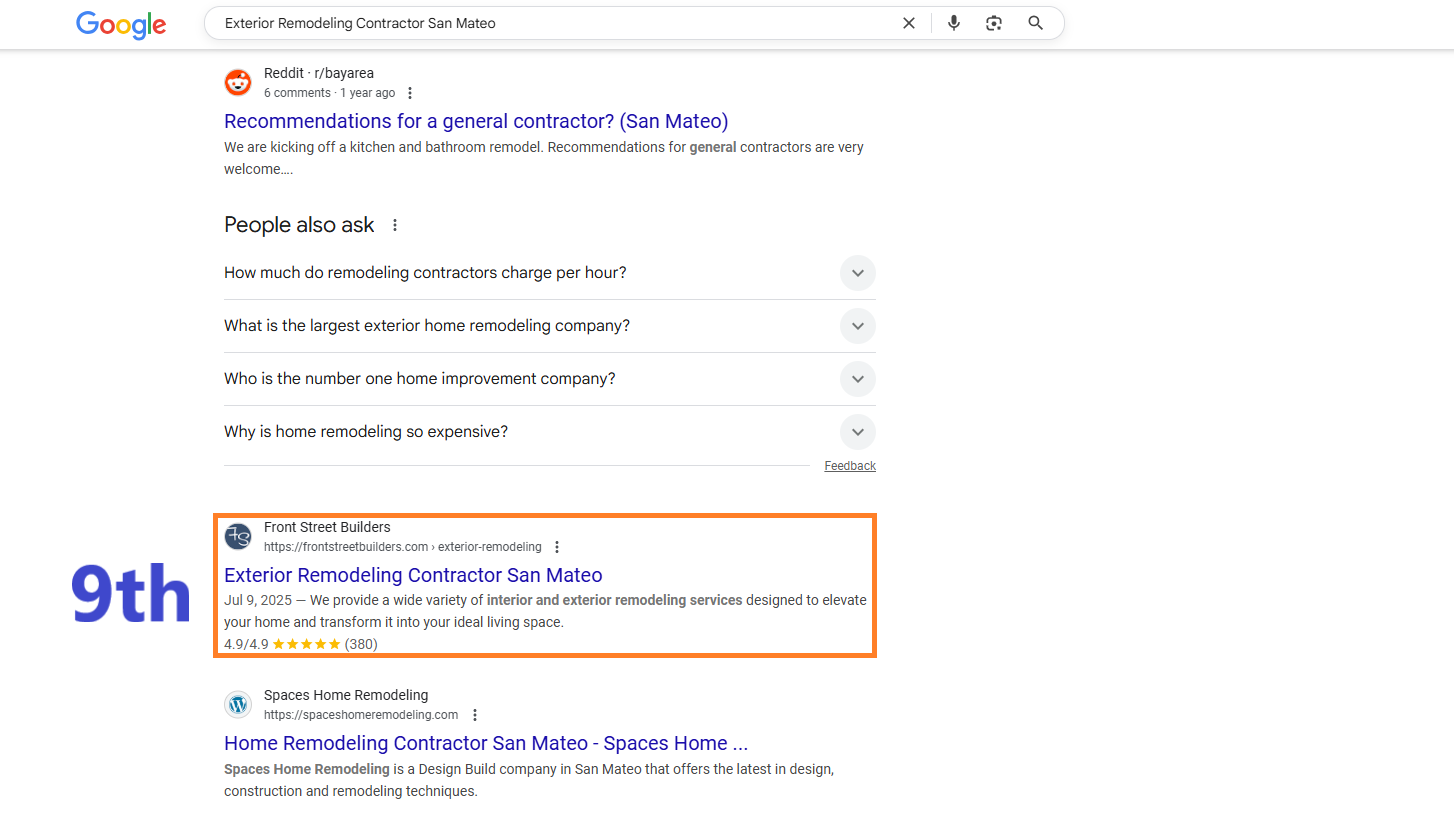
Task: Click 'Reddit · r/bayarea' source name
Action: click(319, 73)
